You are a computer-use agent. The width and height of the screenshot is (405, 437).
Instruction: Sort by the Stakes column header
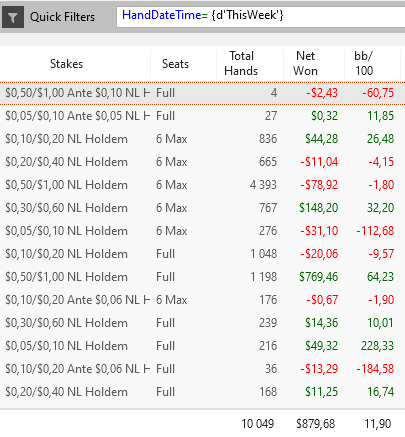pos(66,64)
